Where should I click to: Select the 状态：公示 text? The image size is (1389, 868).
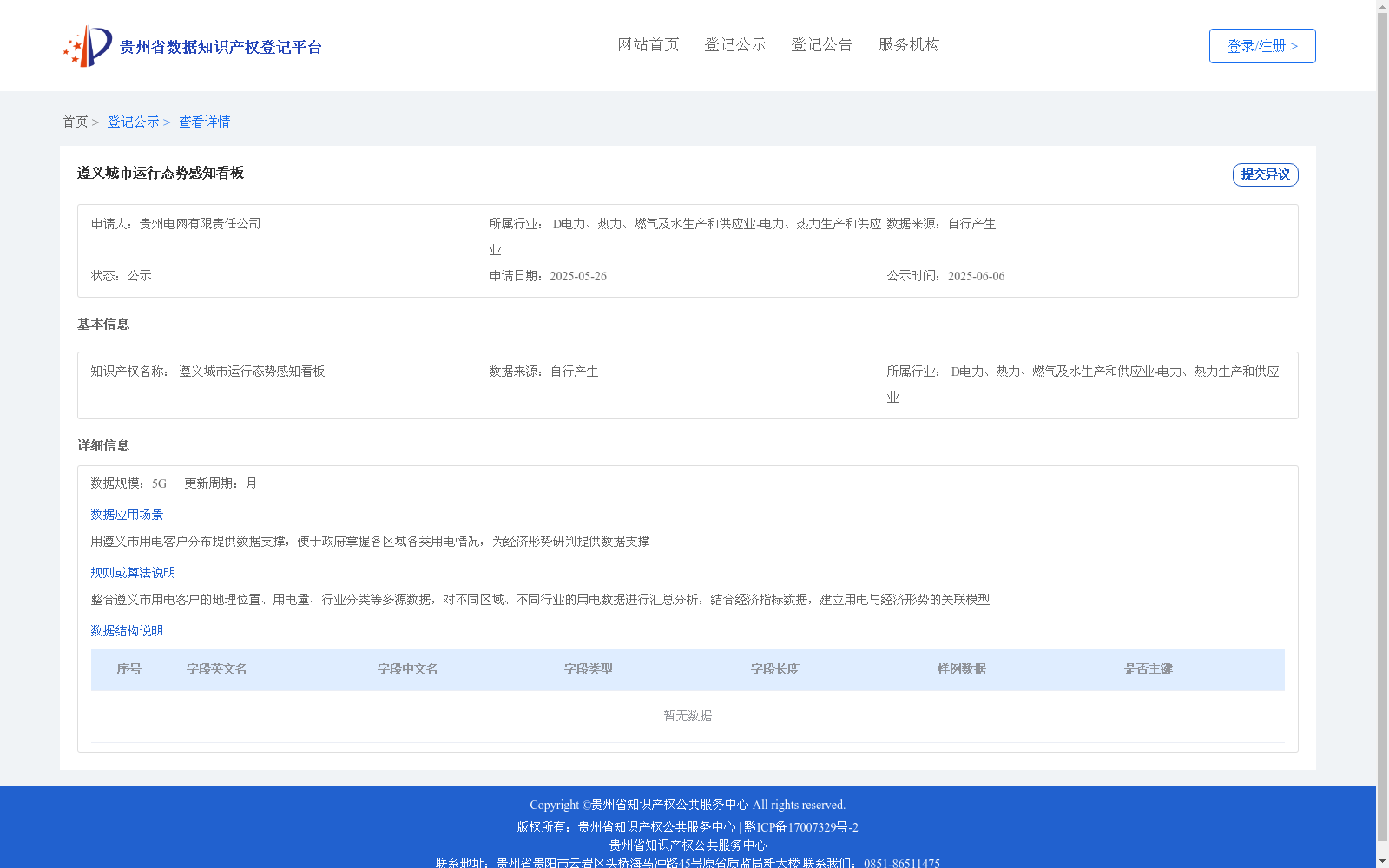[122, 276]
